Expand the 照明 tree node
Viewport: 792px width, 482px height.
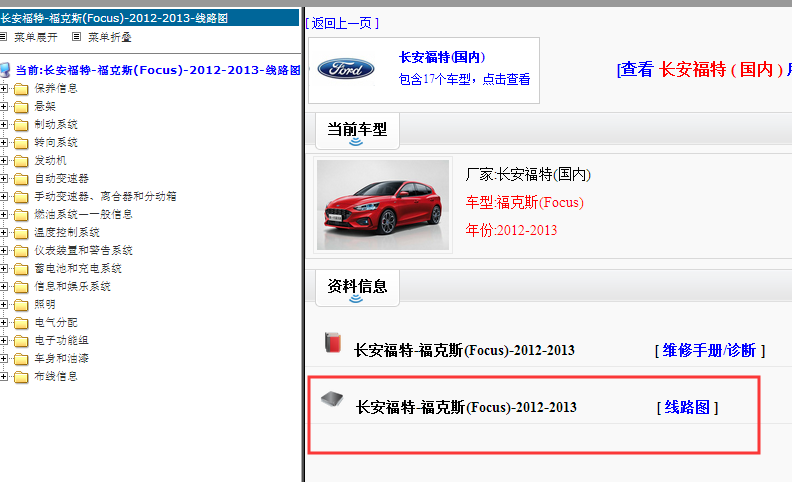(x=4, y=305)
